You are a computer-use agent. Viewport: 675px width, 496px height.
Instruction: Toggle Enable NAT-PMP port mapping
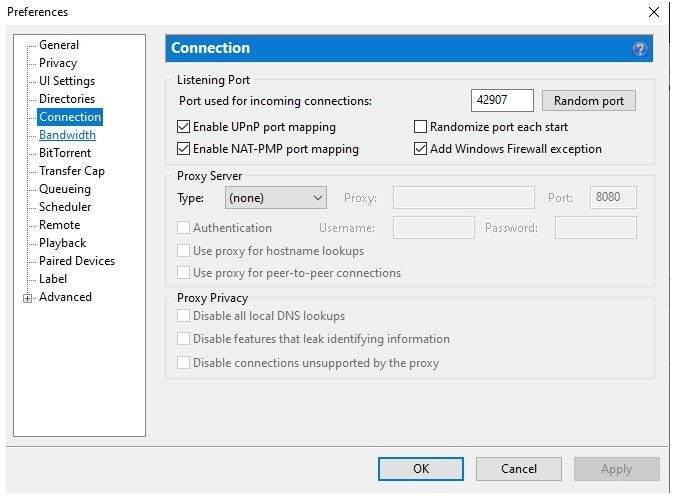point(183,149)
